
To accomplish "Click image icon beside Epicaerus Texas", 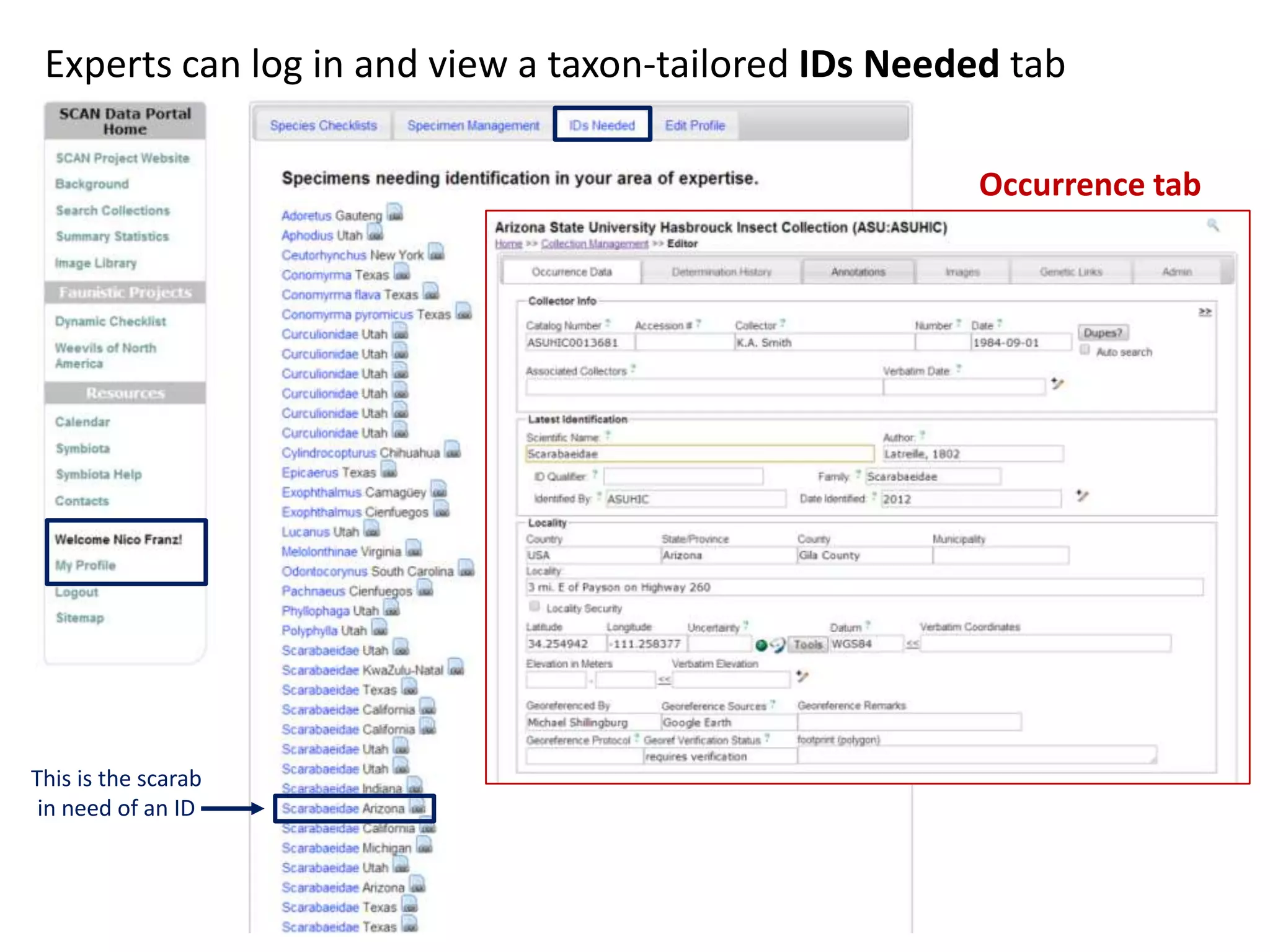I will pyautogui.click(x=389, y=470).
